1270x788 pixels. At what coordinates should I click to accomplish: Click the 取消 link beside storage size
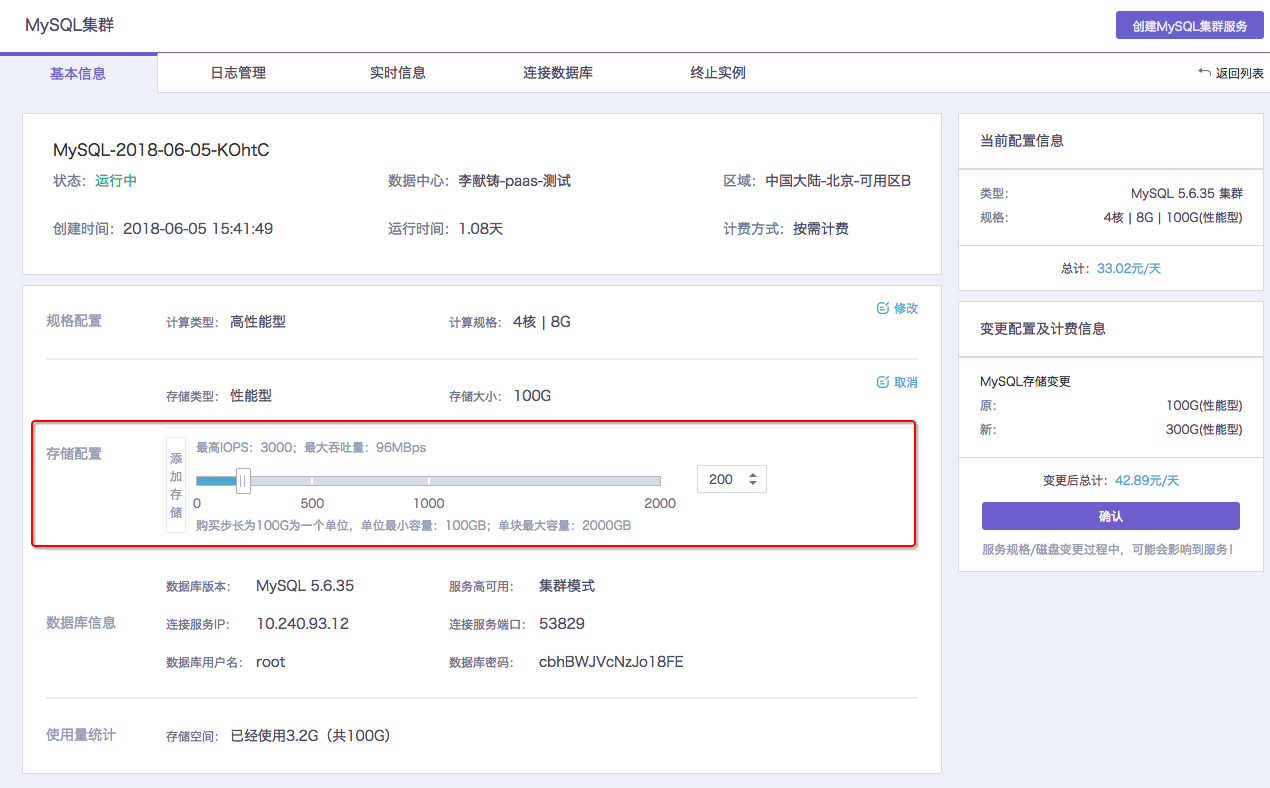point(897,382)
